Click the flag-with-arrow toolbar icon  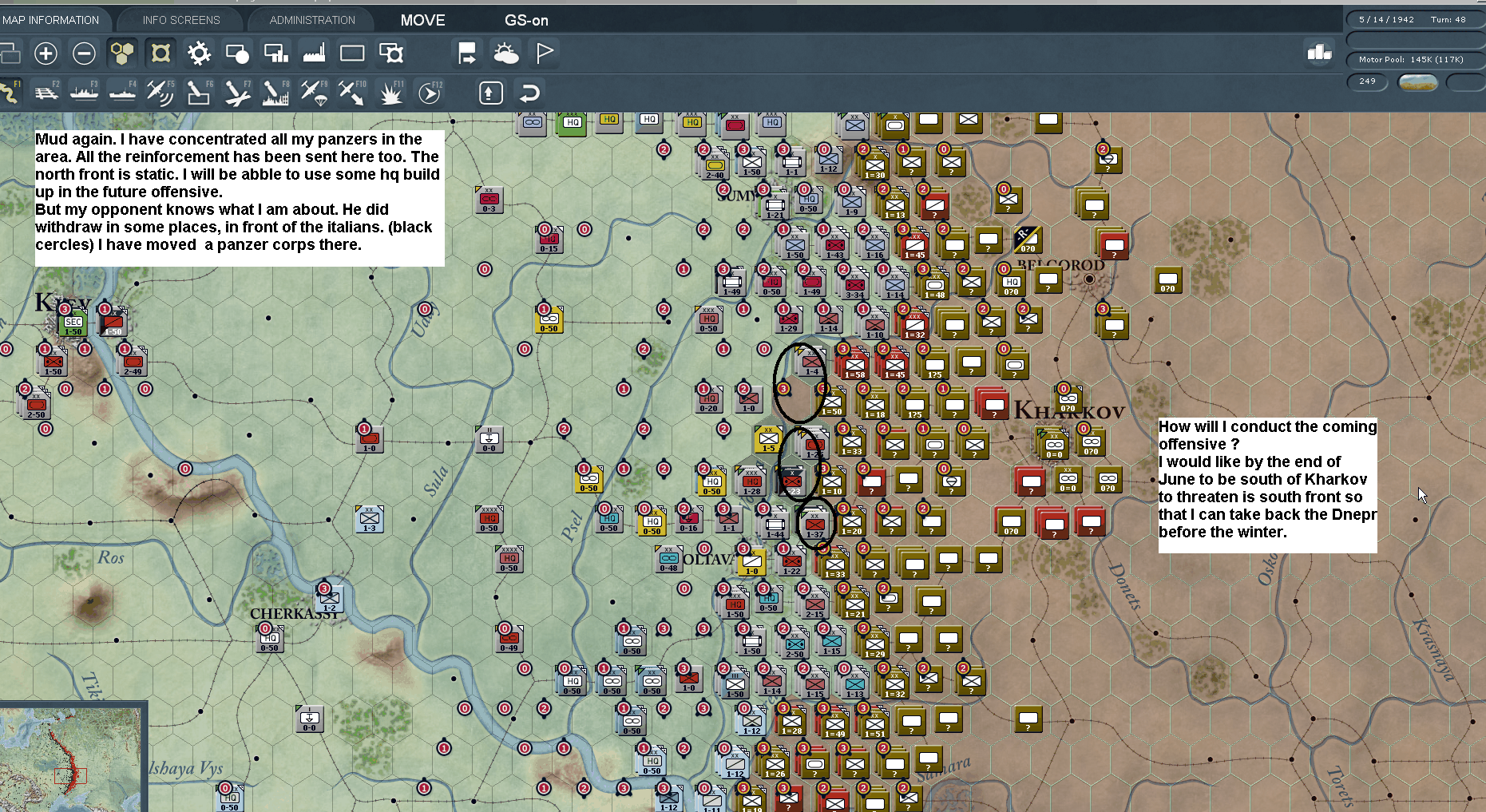click(467, 53)
